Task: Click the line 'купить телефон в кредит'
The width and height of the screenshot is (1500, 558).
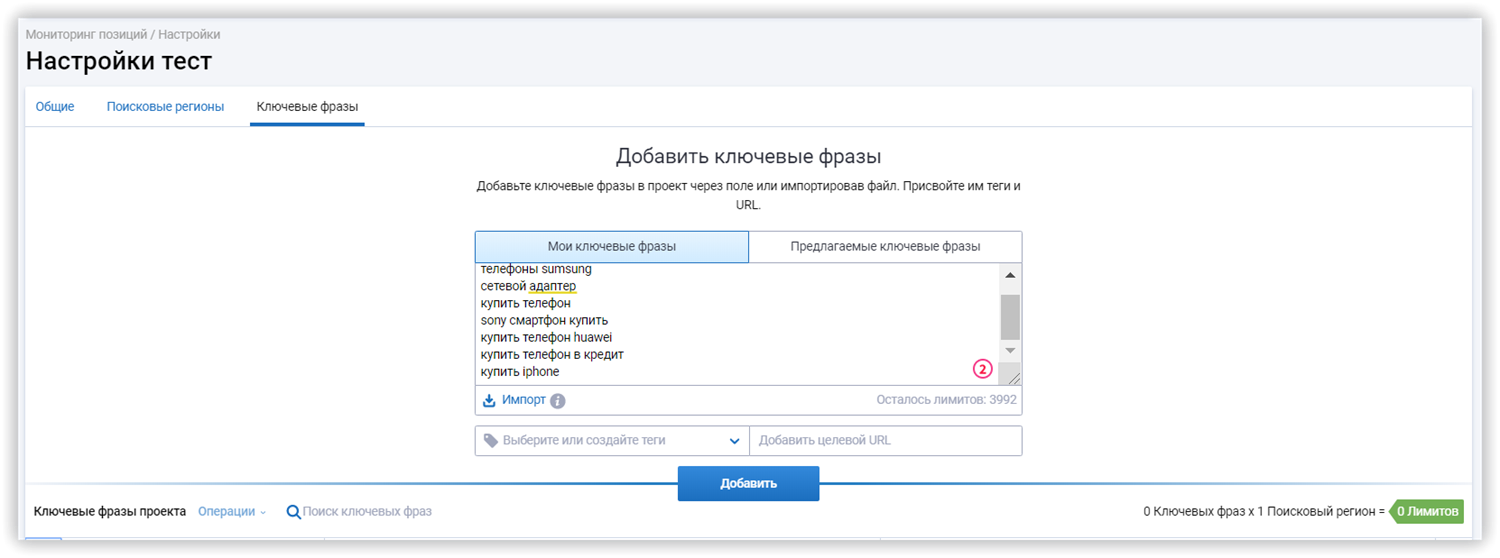Action: coord(552,354)
